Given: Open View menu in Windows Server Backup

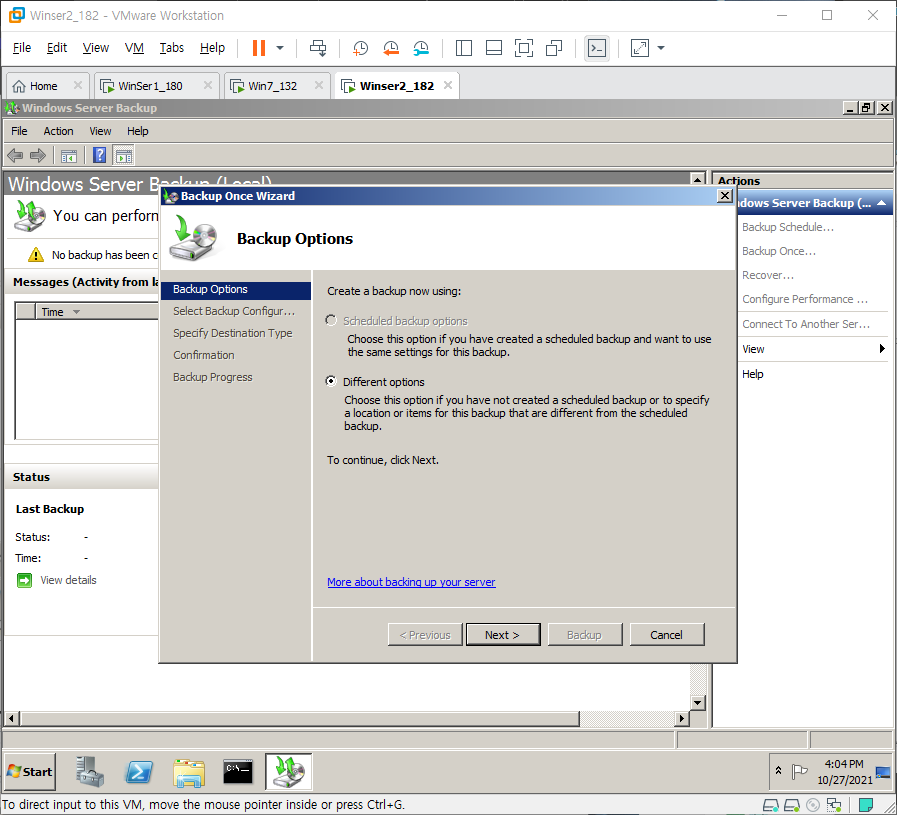Looking at the screenshot, I should click(100, 131).
